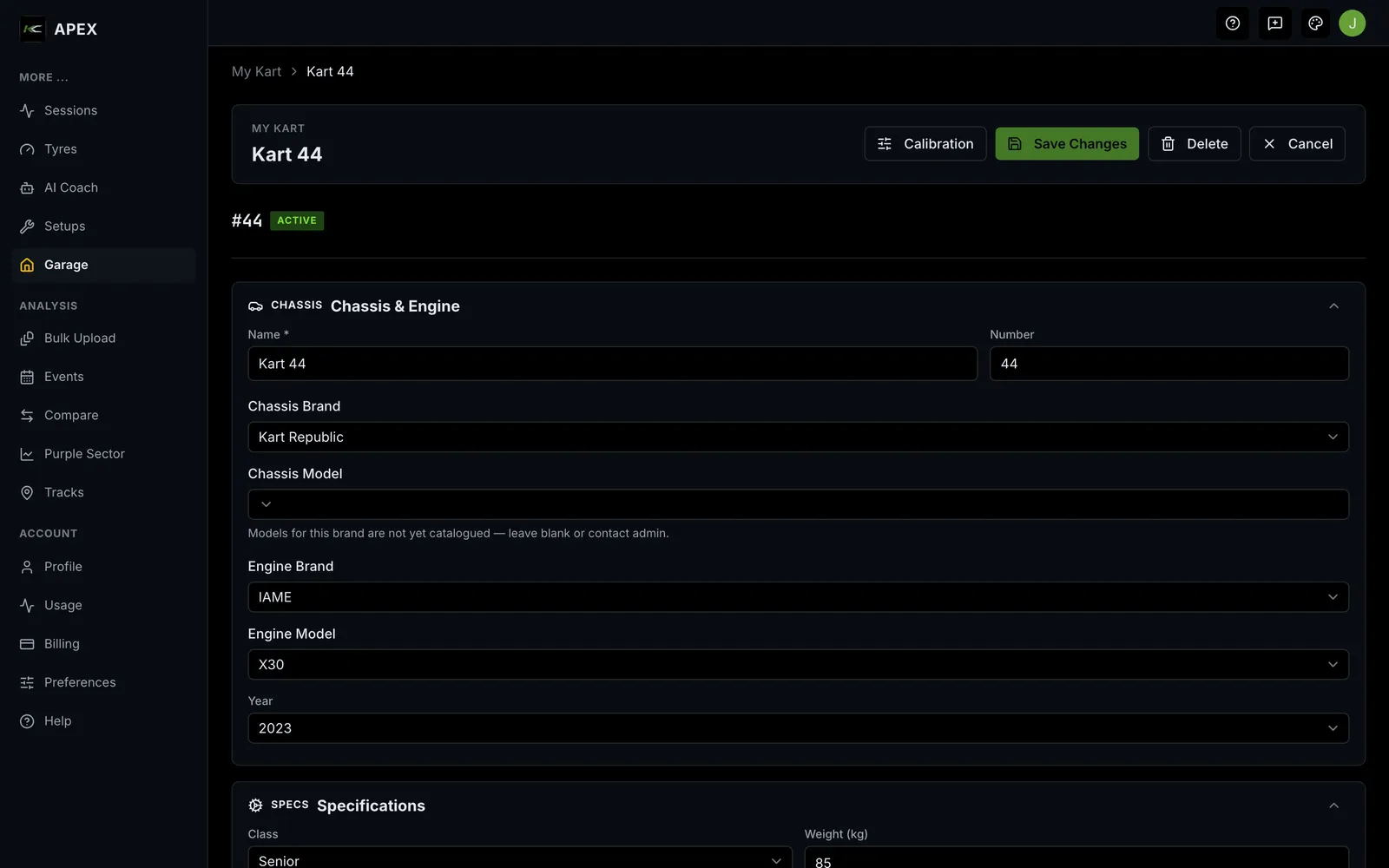The height and width of the screenshot is (868, 1389).
Task: Cancel editing the kart
Action: point(1297,144)
